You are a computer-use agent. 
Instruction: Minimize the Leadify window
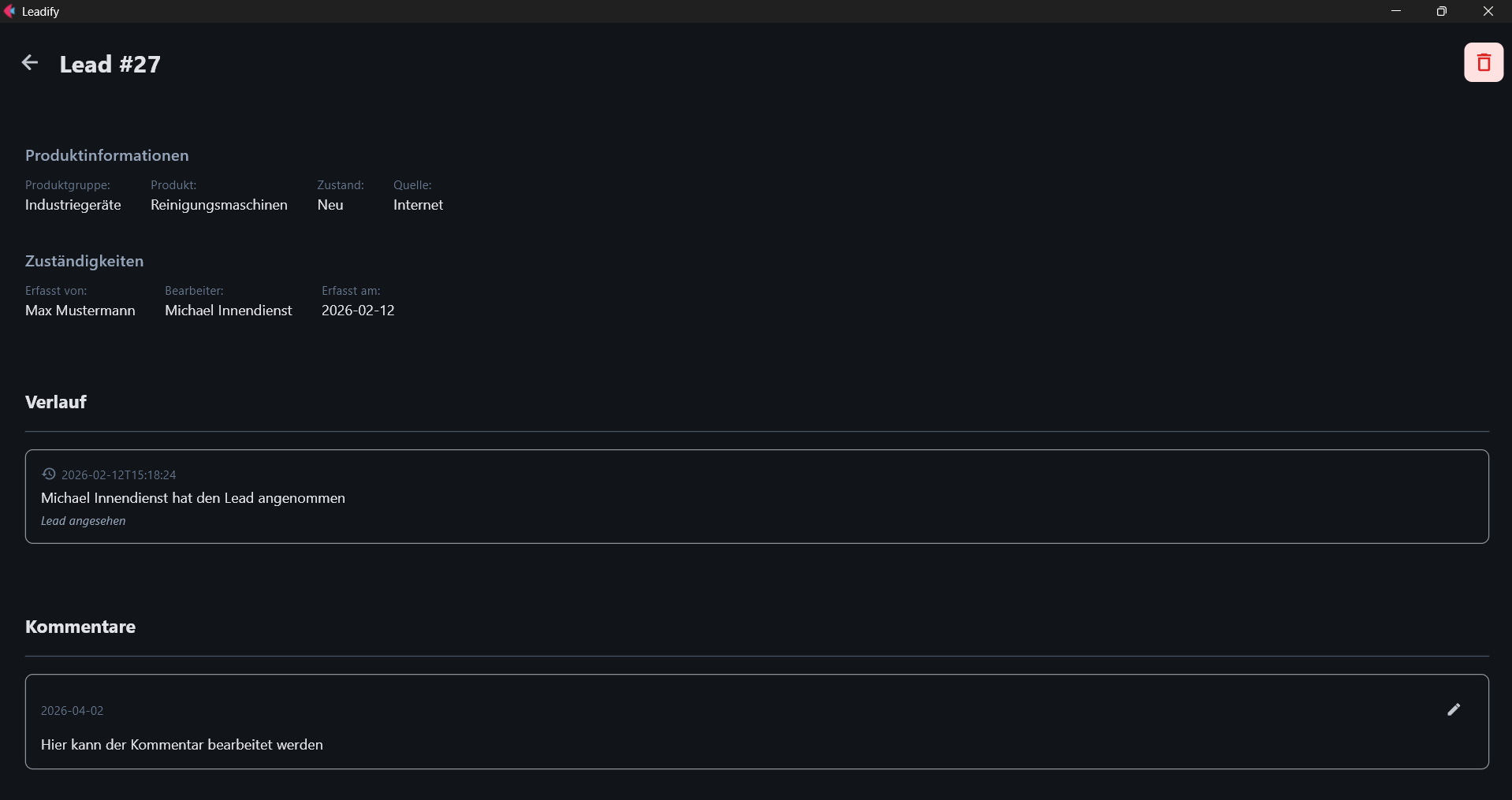click(x=1396, y=11)
